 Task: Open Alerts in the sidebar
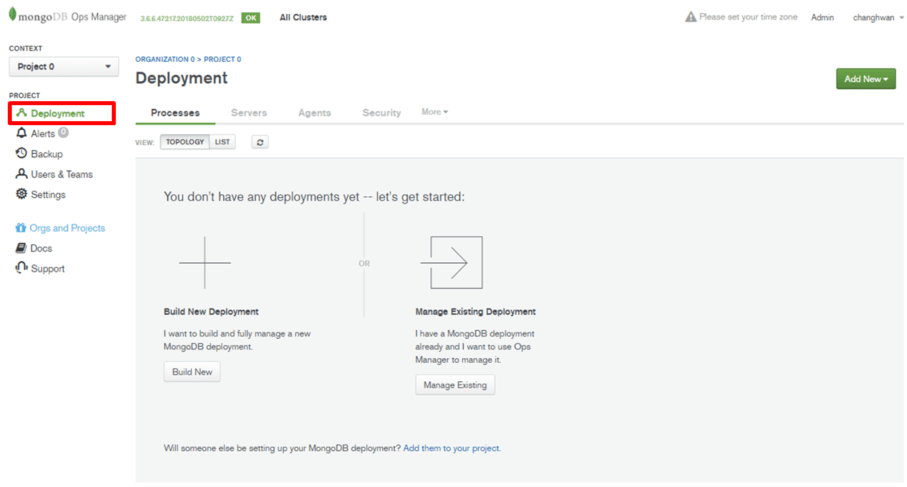coord(43,134)
